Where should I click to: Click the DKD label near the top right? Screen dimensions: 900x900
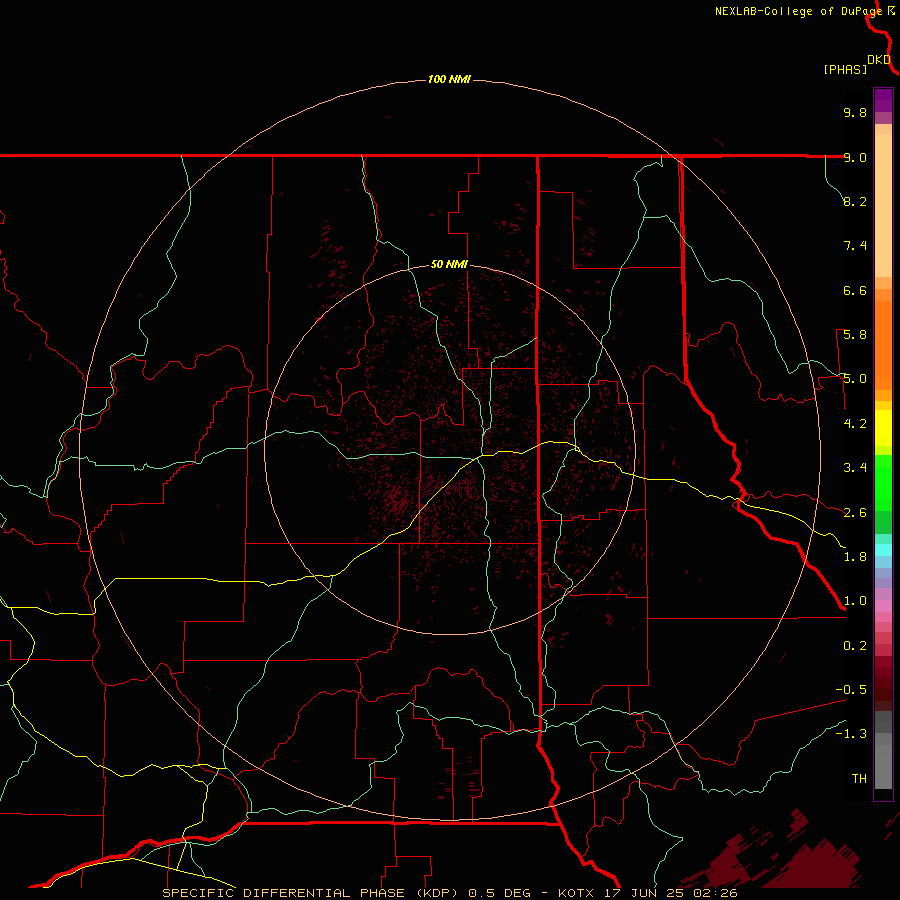pyautogui.click(x=879, y=60)
